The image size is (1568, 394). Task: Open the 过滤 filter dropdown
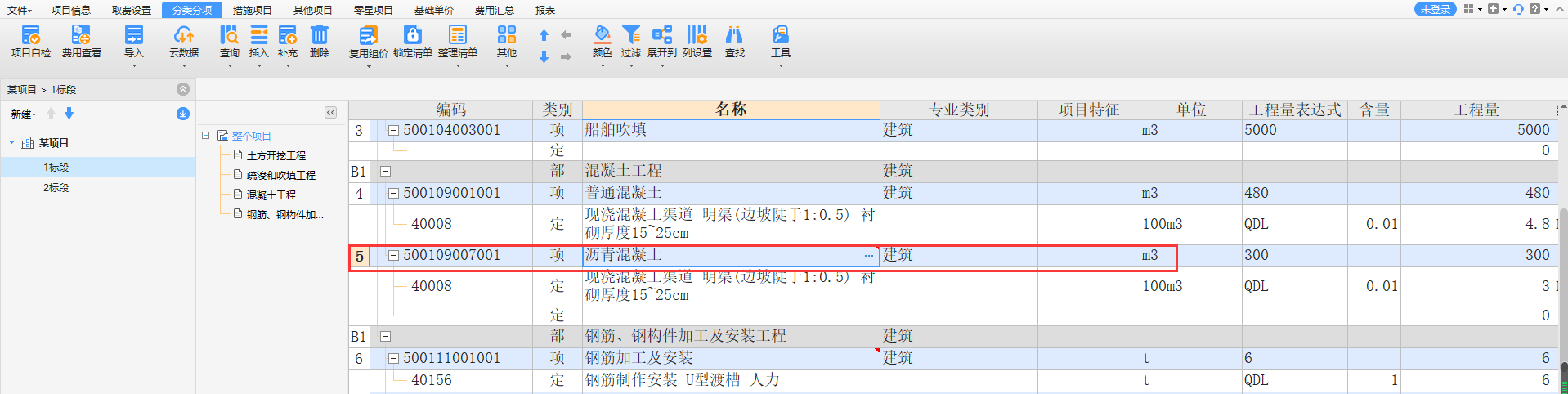tap(630, 43)
